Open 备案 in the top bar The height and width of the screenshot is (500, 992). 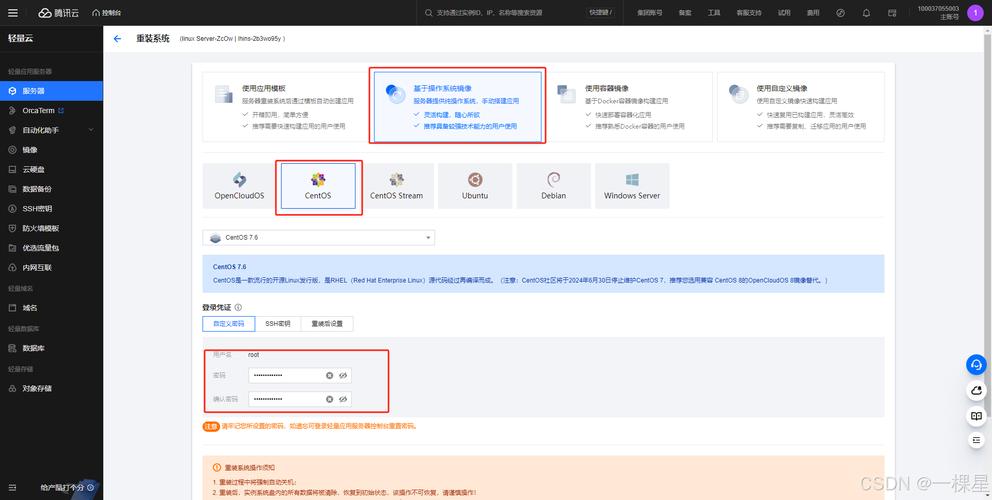(685, 13)
